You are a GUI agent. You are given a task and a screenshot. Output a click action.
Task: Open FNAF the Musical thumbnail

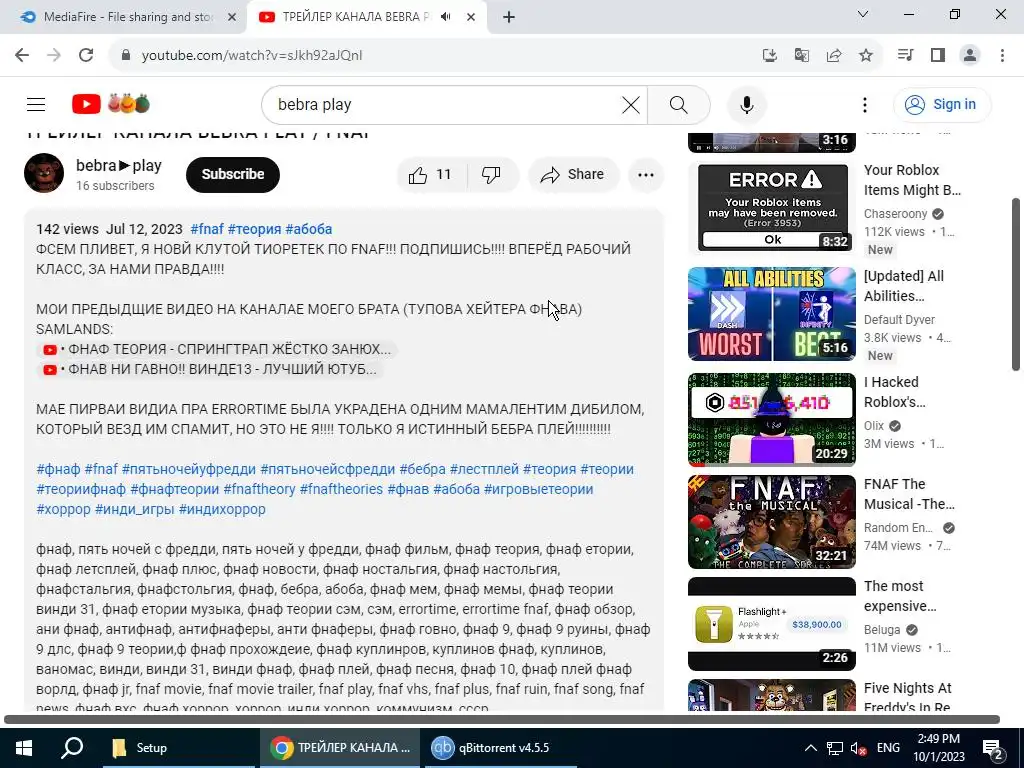coord(772,522)
